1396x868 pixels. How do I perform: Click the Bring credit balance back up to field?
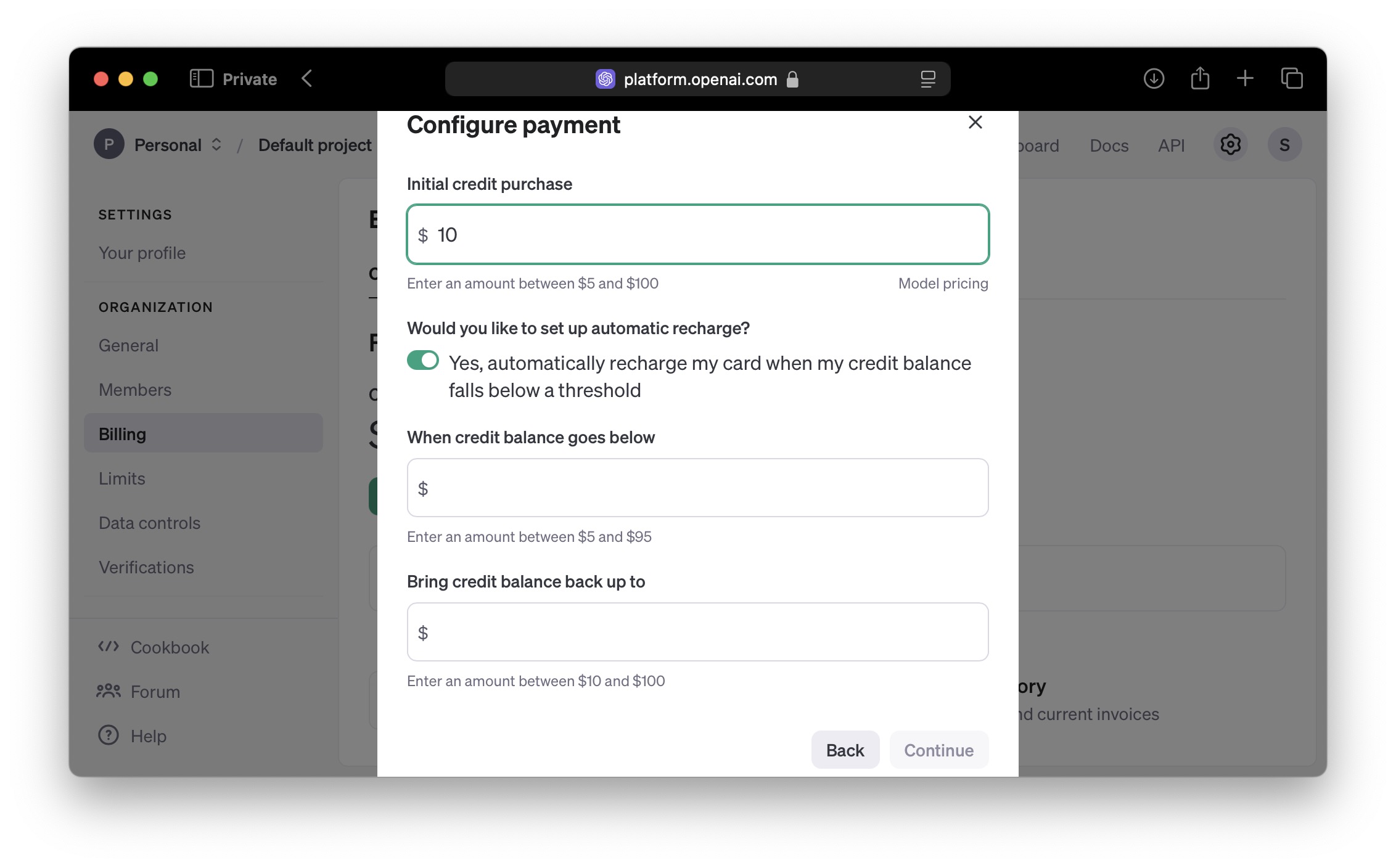[x=698, y=632]
